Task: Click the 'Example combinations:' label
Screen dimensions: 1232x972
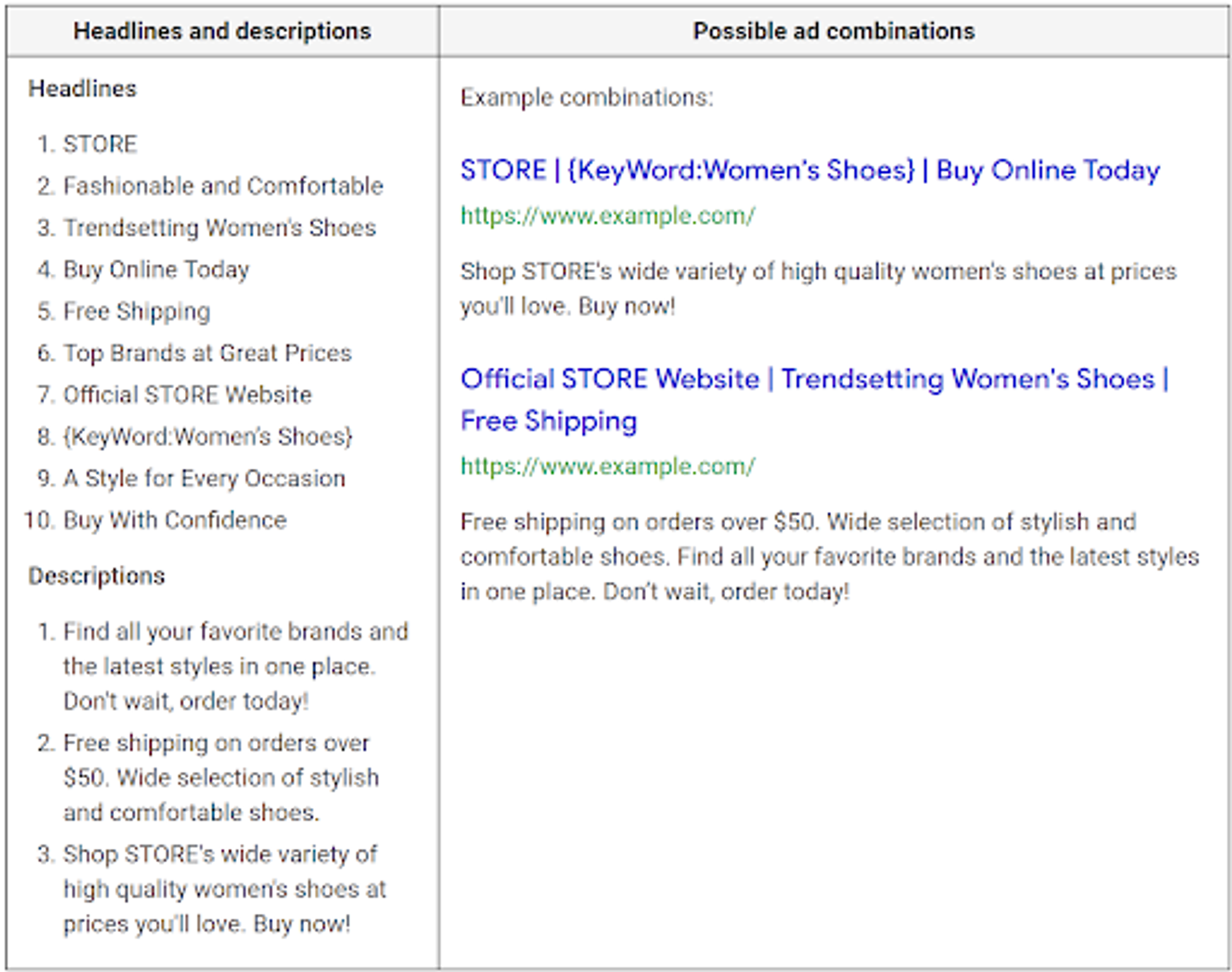Action: [x=586, y=97]
